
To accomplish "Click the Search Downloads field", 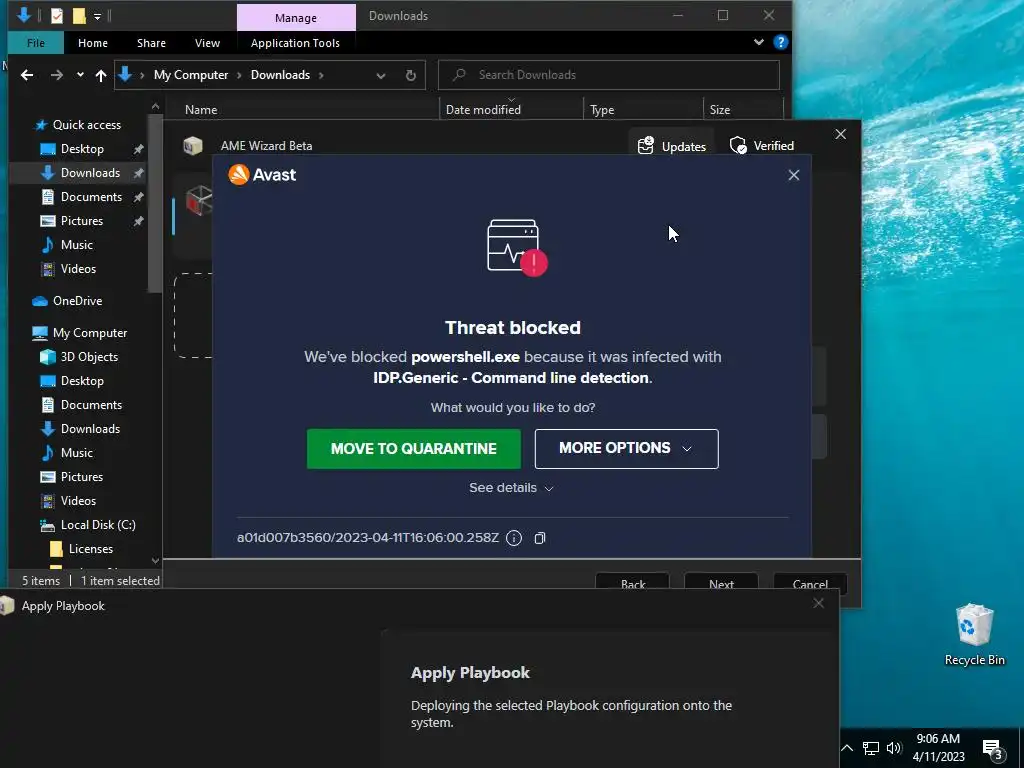I will pyautogui.click(x=609, y=74).
